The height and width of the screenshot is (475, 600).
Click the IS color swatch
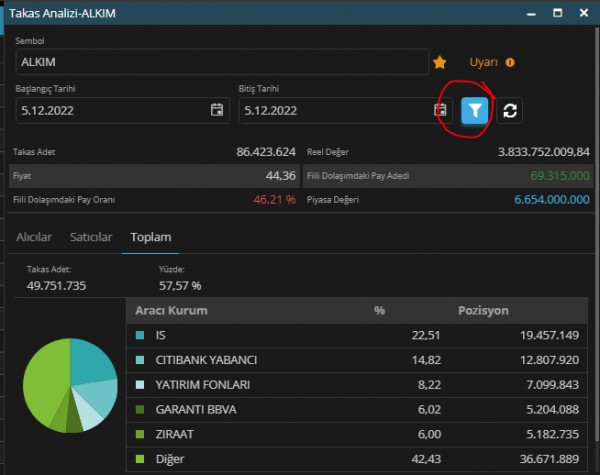(x=140, y=335)
